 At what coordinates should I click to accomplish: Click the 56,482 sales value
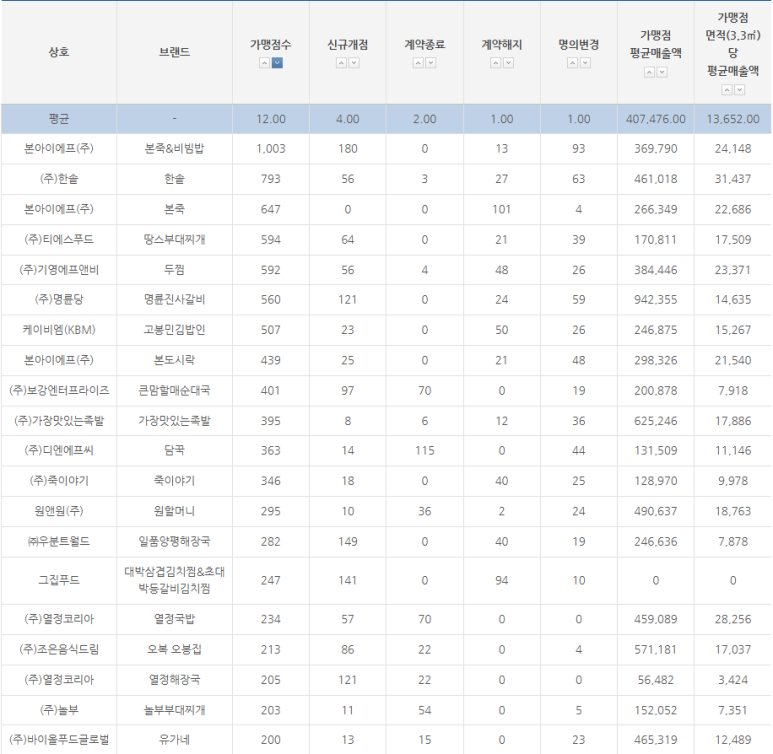(656, 680)
